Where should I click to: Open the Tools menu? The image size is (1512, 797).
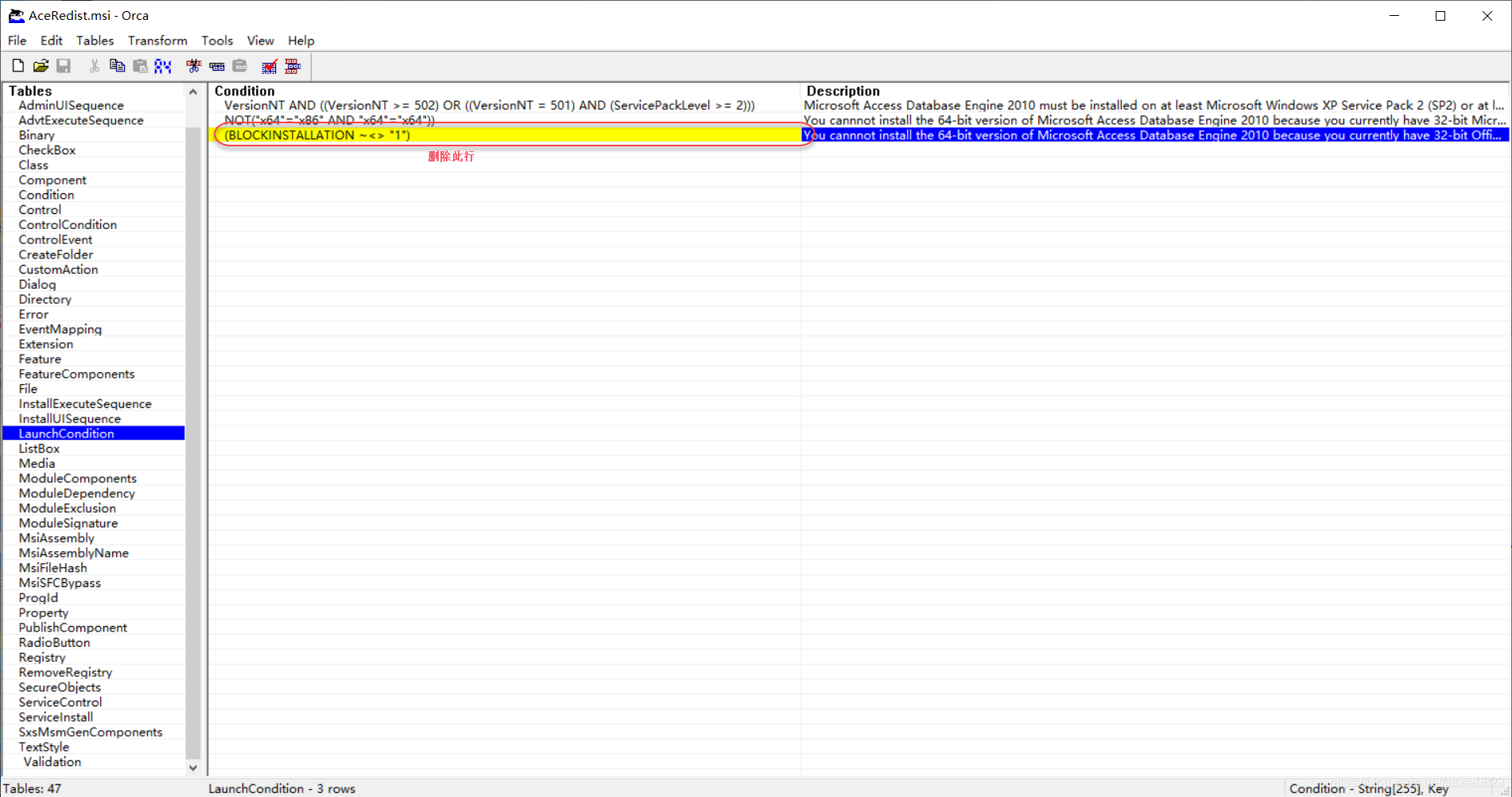(x=217, y=41)
